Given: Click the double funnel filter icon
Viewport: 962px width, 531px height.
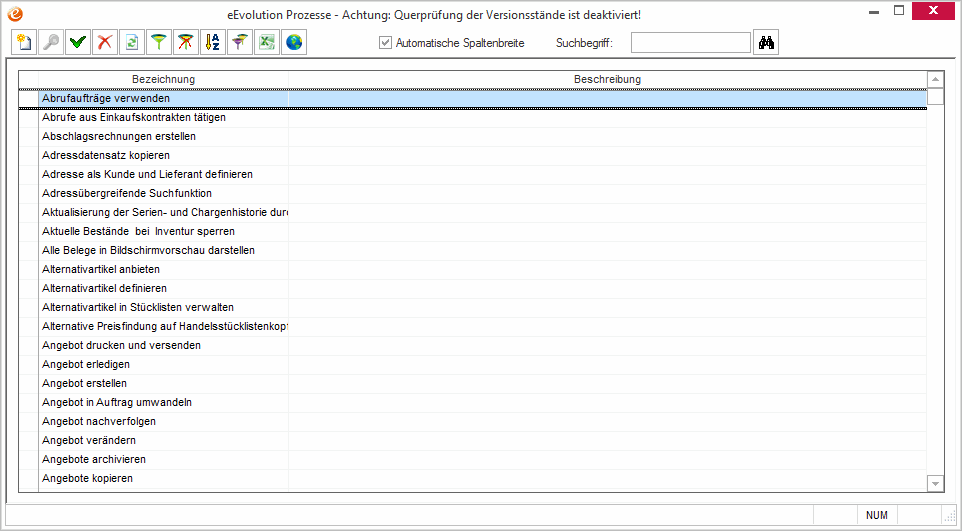Looking at the screenshot, I should 240,42.
